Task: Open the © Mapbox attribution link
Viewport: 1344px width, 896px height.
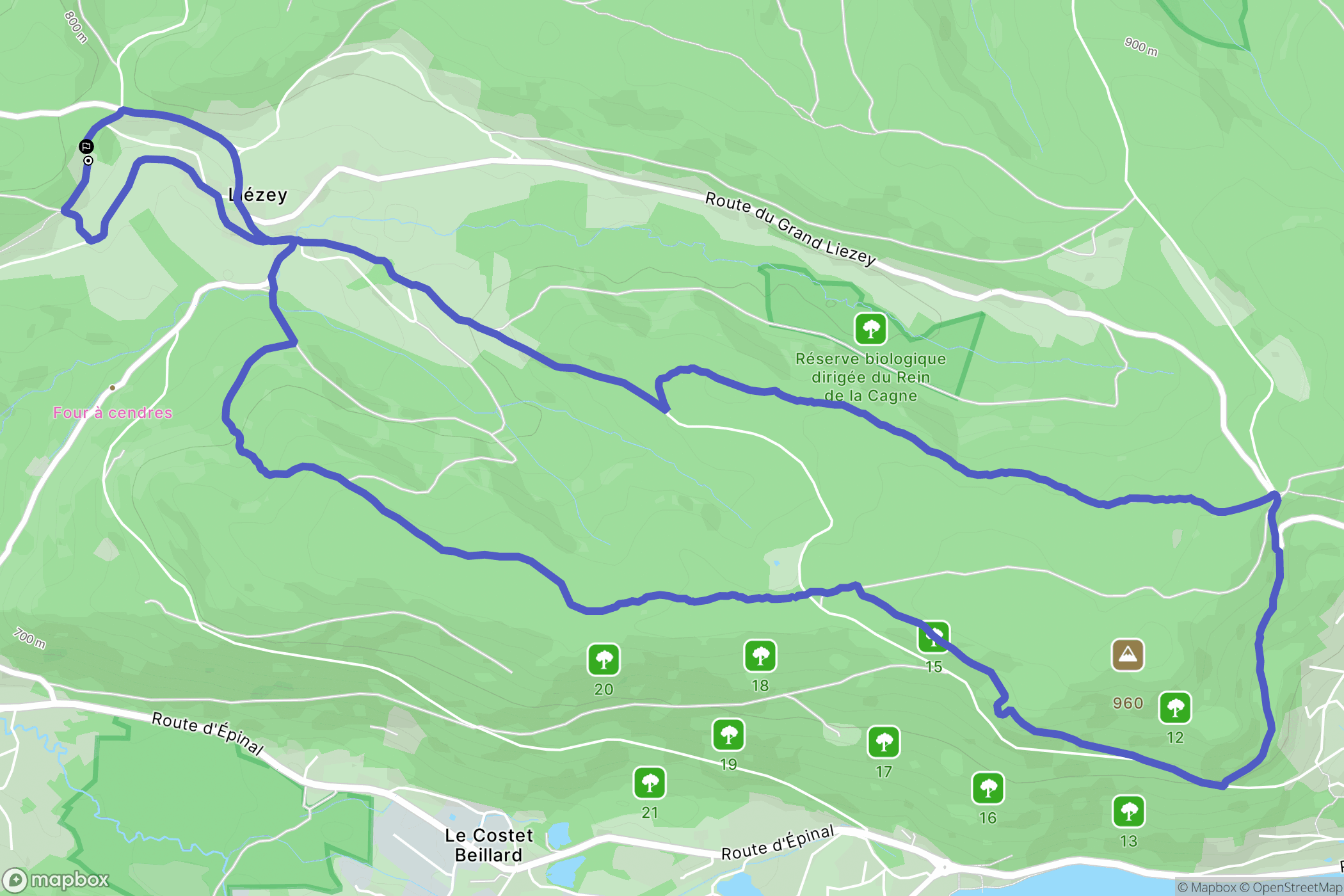Action: click(x=1207, y=887)
